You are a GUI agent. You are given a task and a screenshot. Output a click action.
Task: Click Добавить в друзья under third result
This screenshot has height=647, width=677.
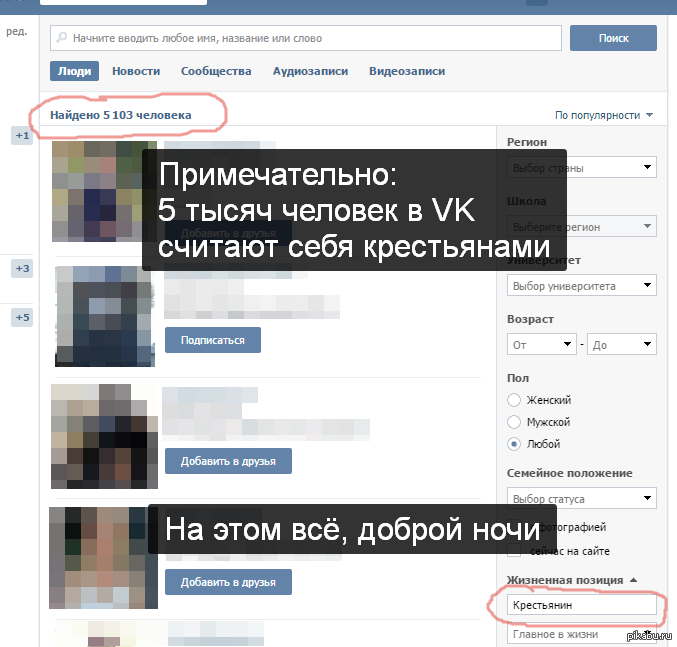228,461
